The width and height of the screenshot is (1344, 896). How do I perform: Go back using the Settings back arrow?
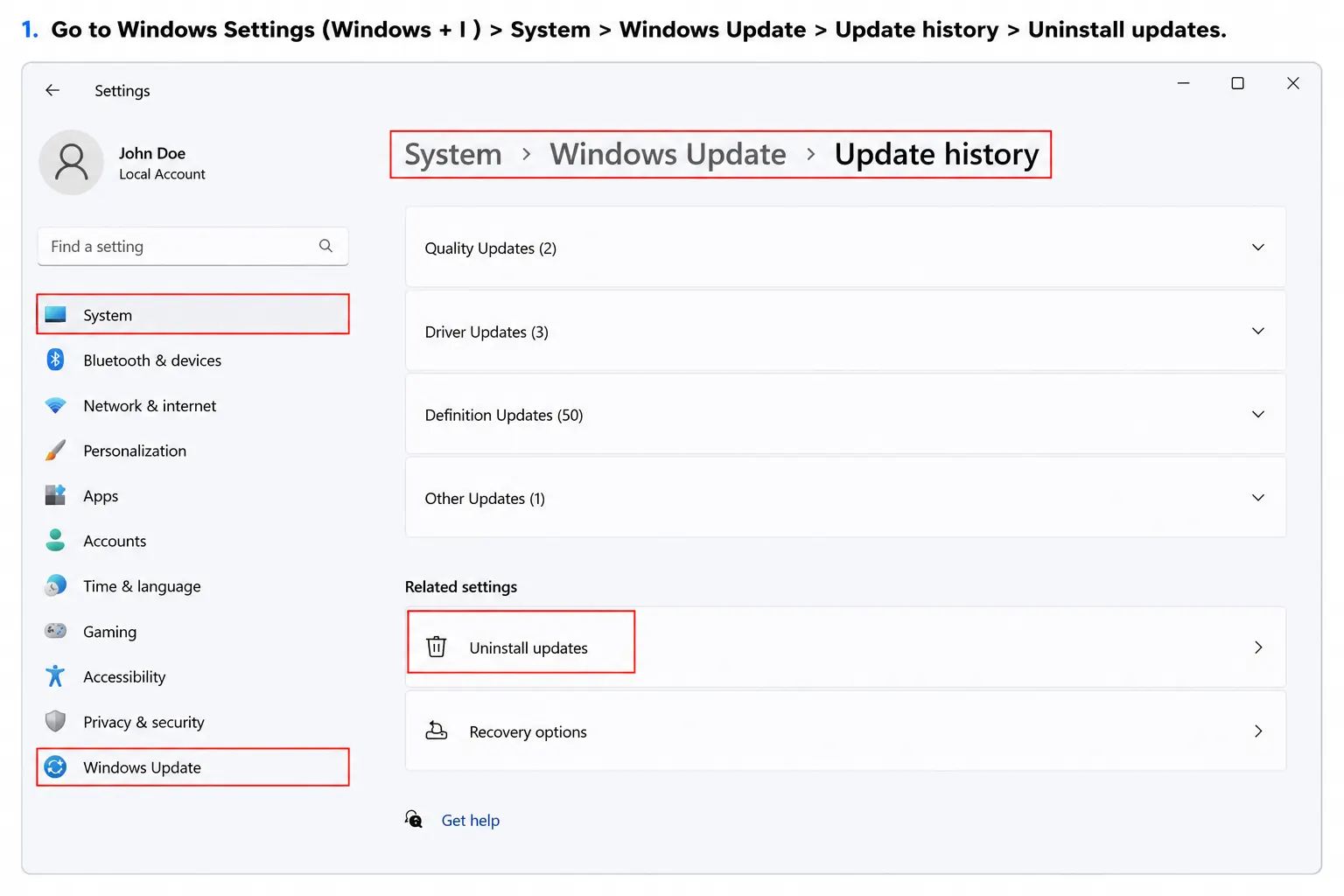pyautogui.click(x=52, y=90)
